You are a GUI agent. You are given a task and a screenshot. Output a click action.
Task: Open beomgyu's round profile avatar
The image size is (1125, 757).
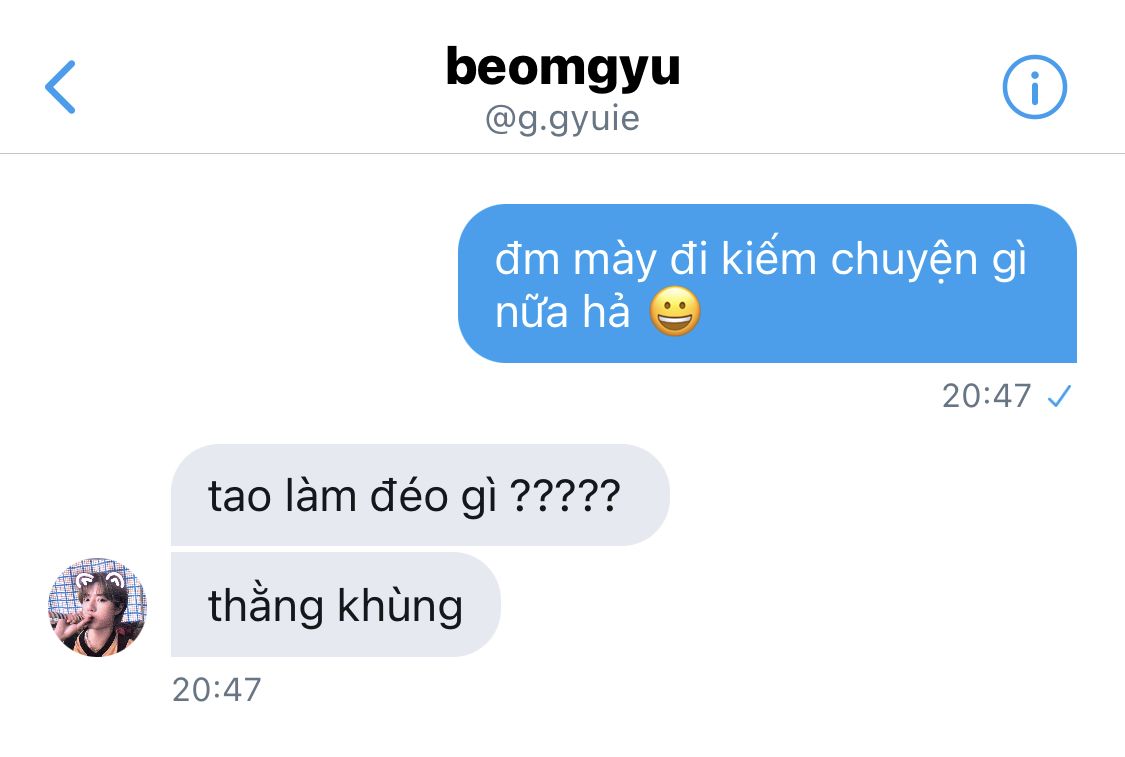pyautogui.click(x=98, y=607)
